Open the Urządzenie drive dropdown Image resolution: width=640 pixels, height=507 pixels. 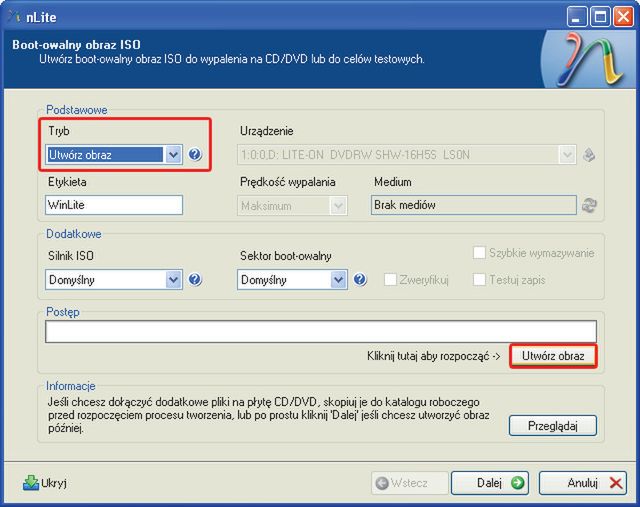coord(407,155)
